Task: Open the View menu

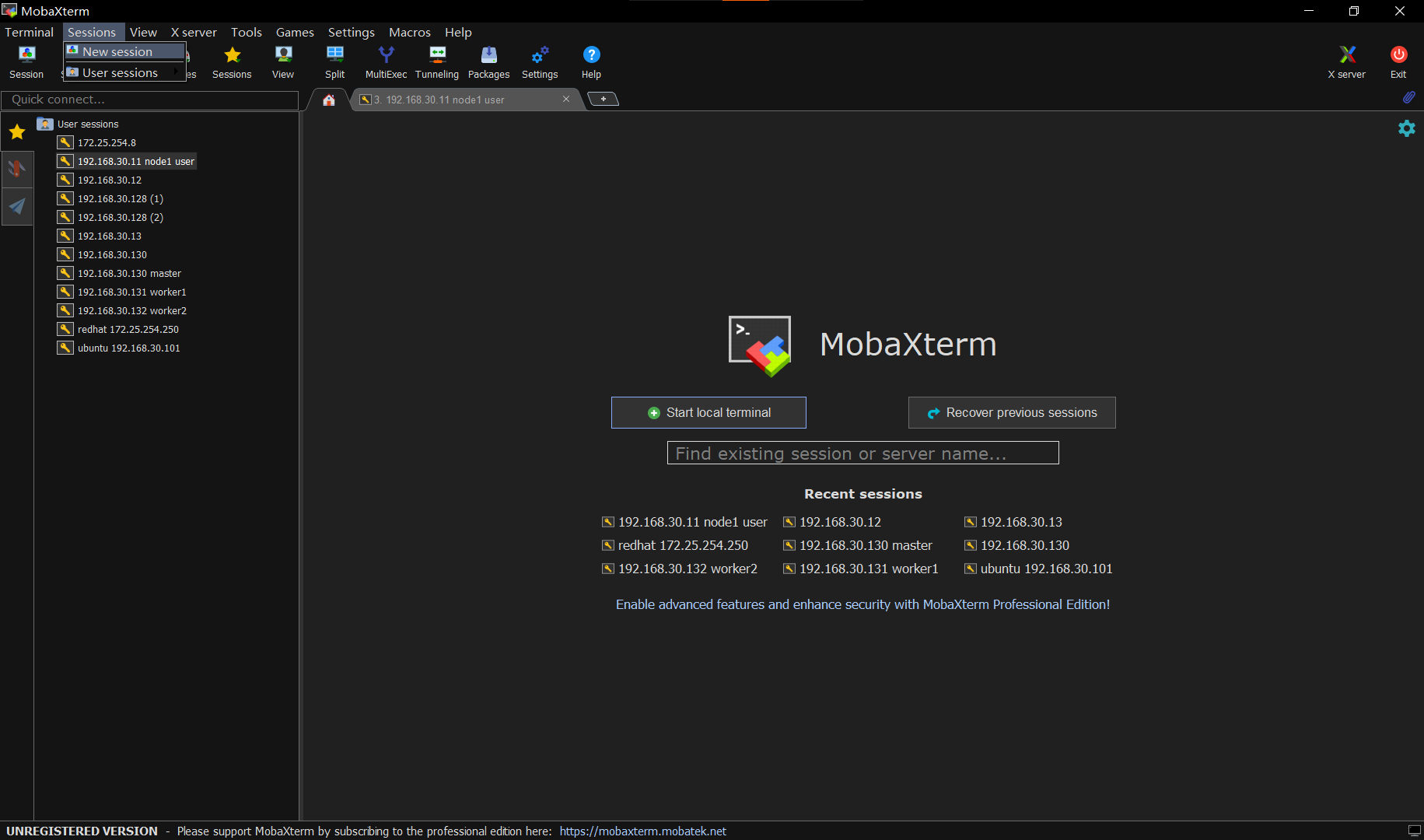Action: point(143,32)
